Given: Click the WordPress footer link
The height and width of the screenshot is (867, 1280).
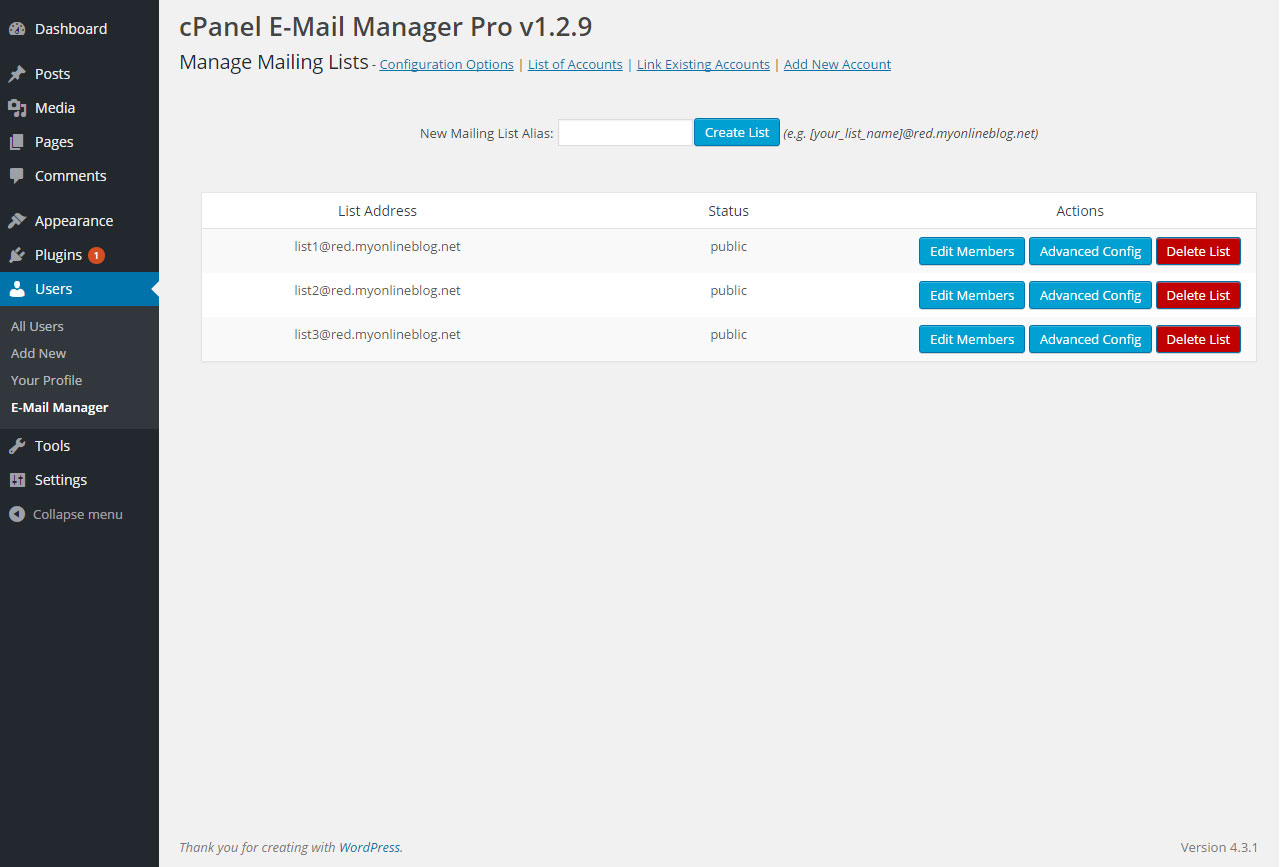Looking at the screenshot, I should pos(369,847).
